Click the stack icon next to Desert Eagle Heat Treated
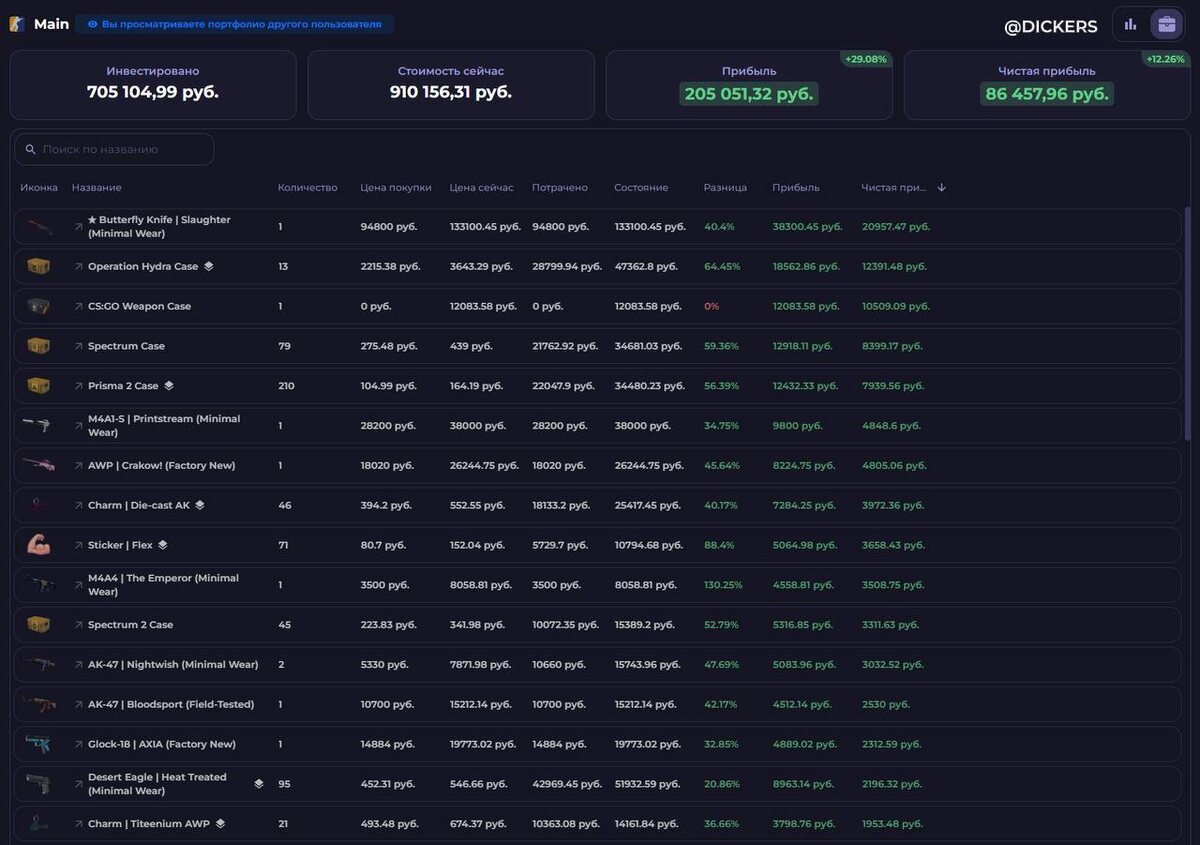This screenshot has width=1200, height=845. coord(259,784)
